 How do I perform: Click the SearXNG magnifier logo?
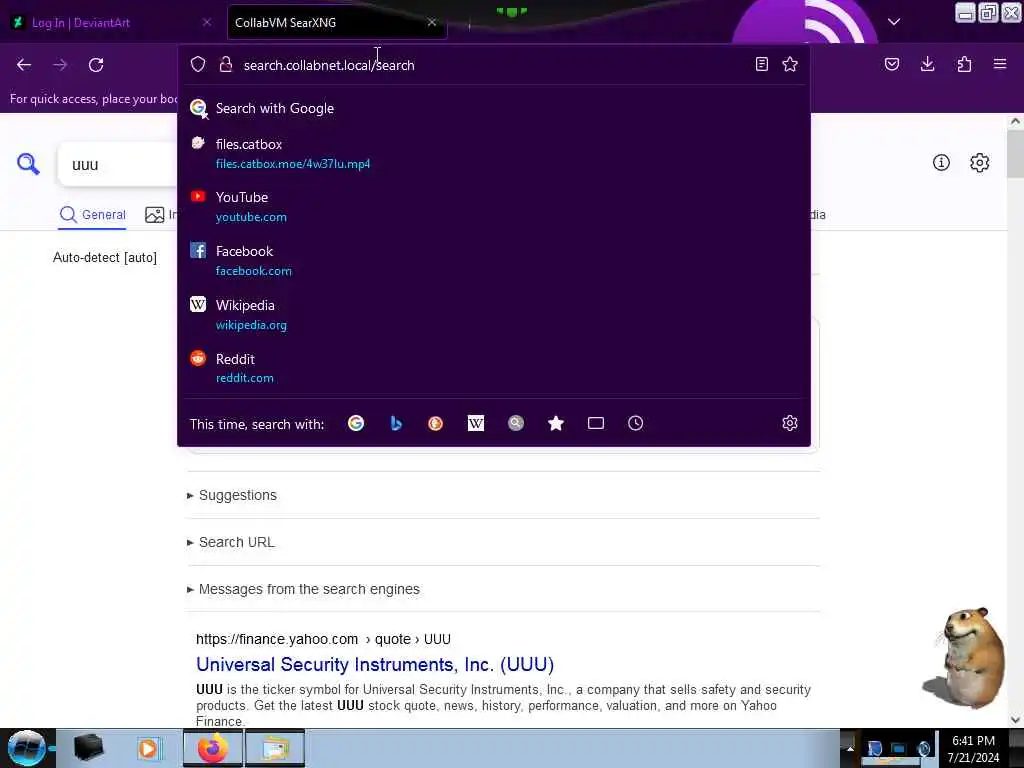[28, 164]
